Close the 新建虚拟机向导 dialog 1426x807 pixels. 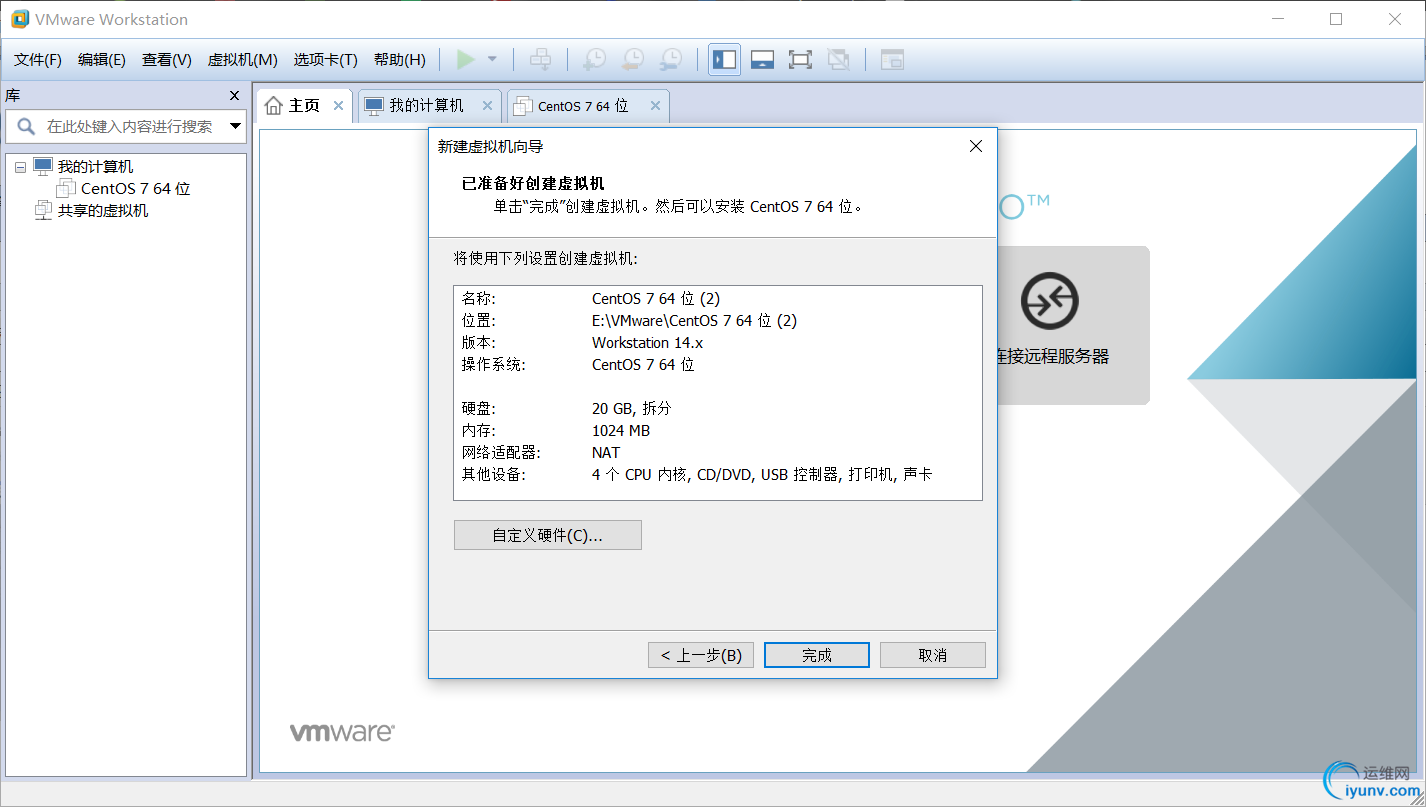pos(976,146)
